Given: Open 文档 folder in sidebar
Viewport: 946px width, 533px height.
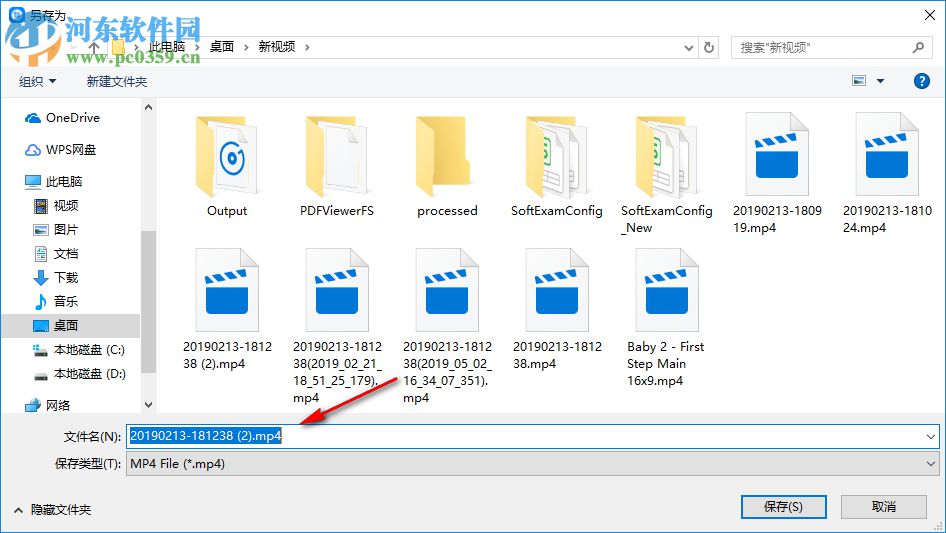Looking at the screenshot, I should click(56, 254).
